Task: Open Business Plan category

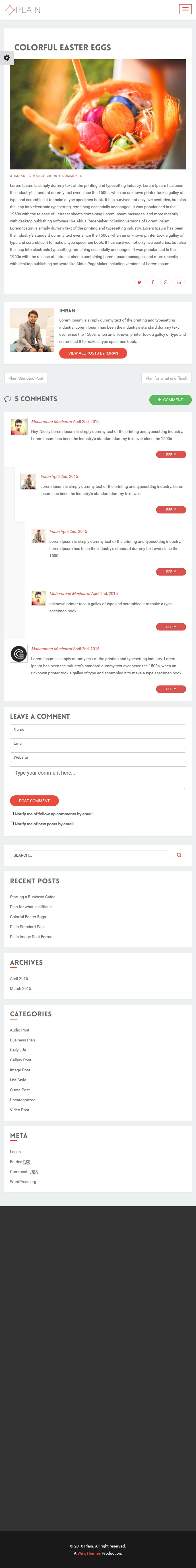Action: [x=22, y=1040]
